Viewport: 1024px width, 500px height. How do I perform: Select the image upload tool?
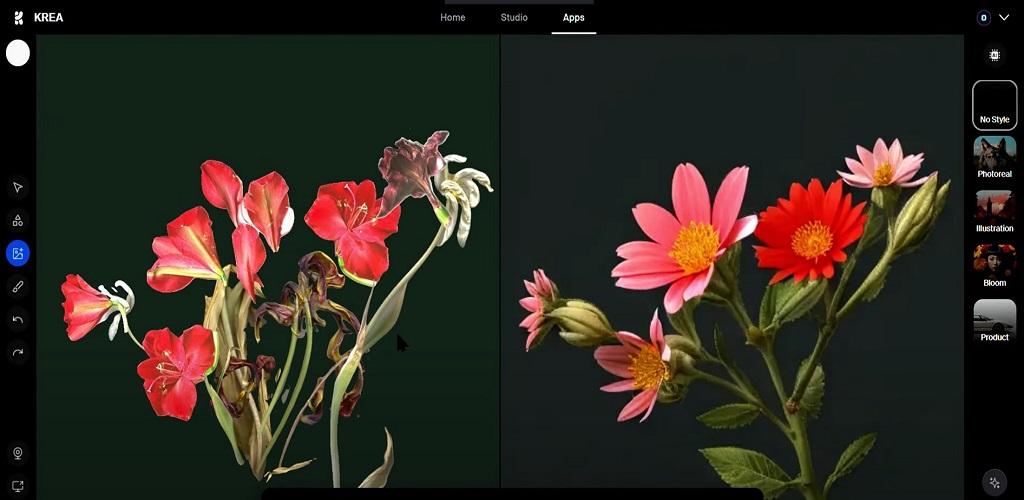[18, 253]
